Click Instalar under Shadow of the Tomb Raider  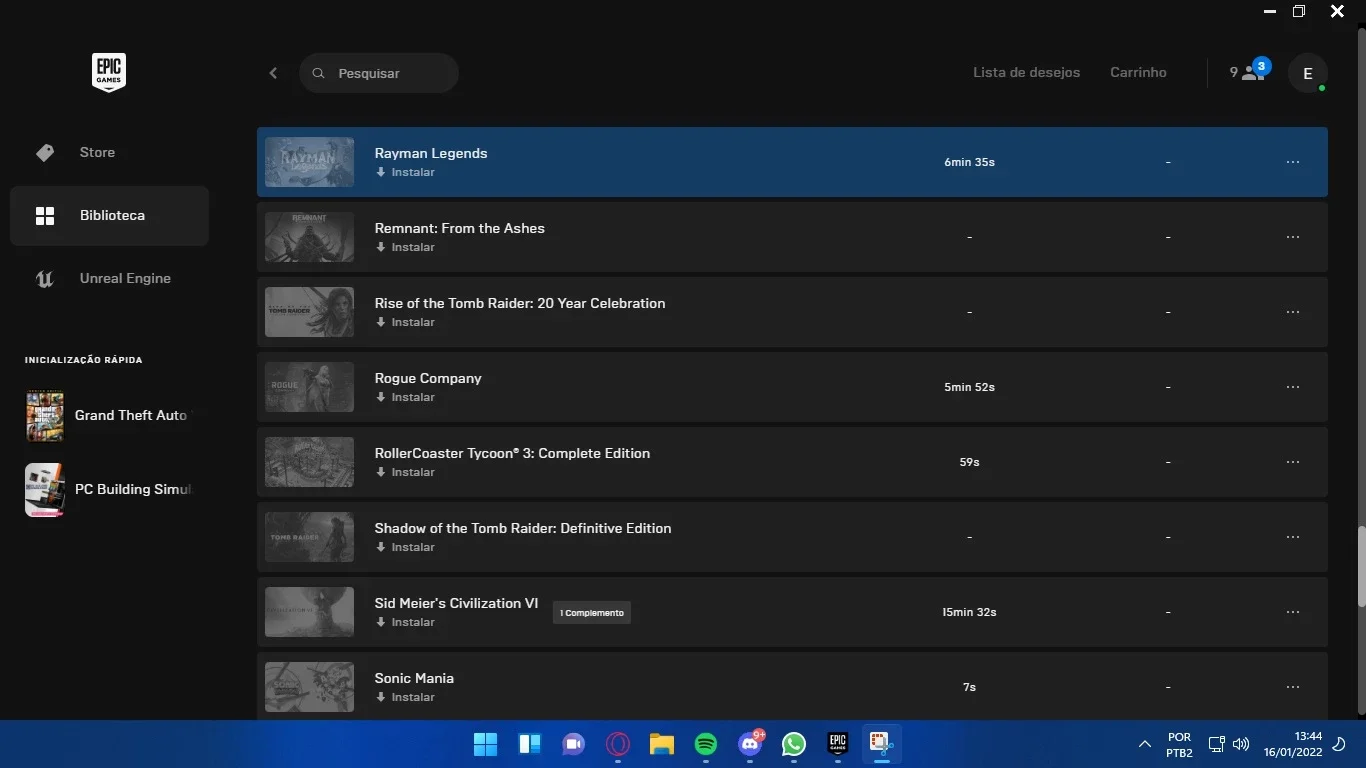point(405,547)
